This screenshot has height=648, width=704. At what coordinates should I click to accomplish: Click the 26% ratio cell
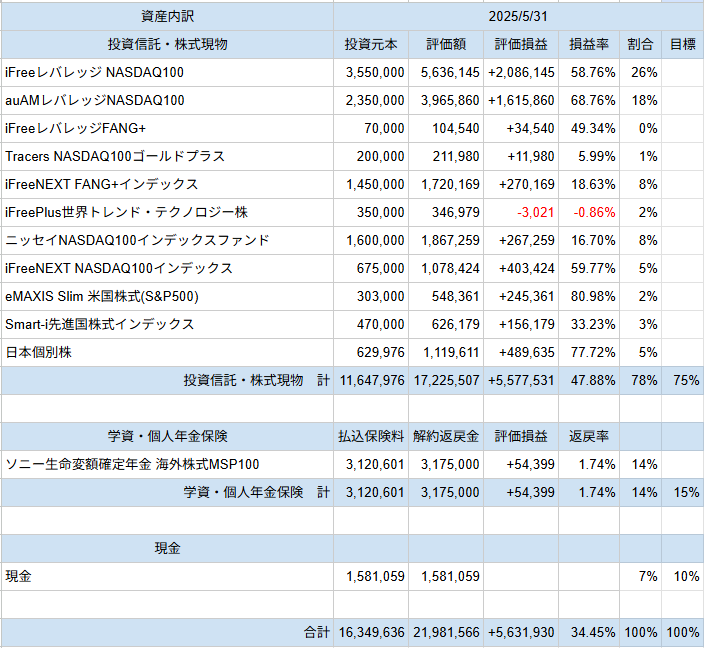click(x=640, y=72)
